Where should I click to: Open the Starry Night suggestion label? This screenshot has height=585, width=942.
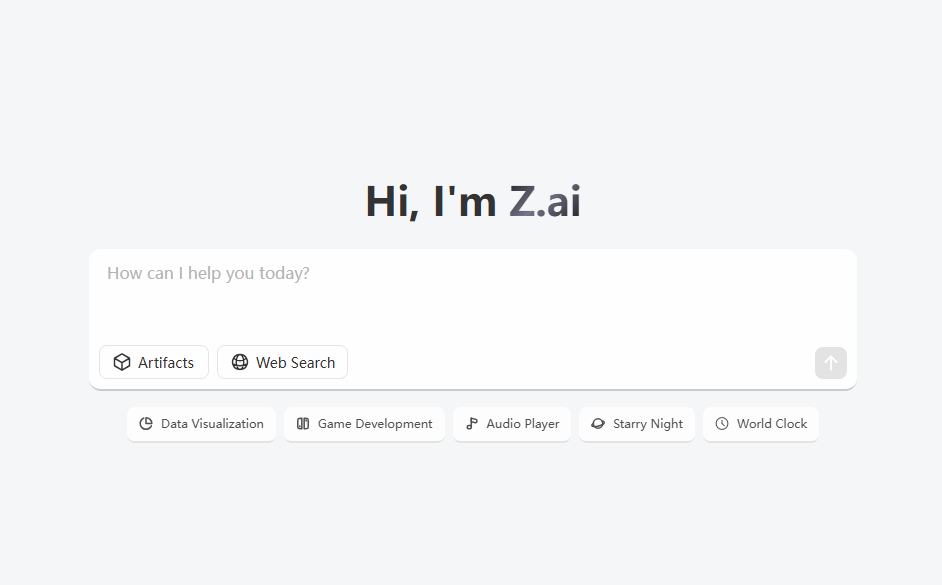(x=648, y=424)
